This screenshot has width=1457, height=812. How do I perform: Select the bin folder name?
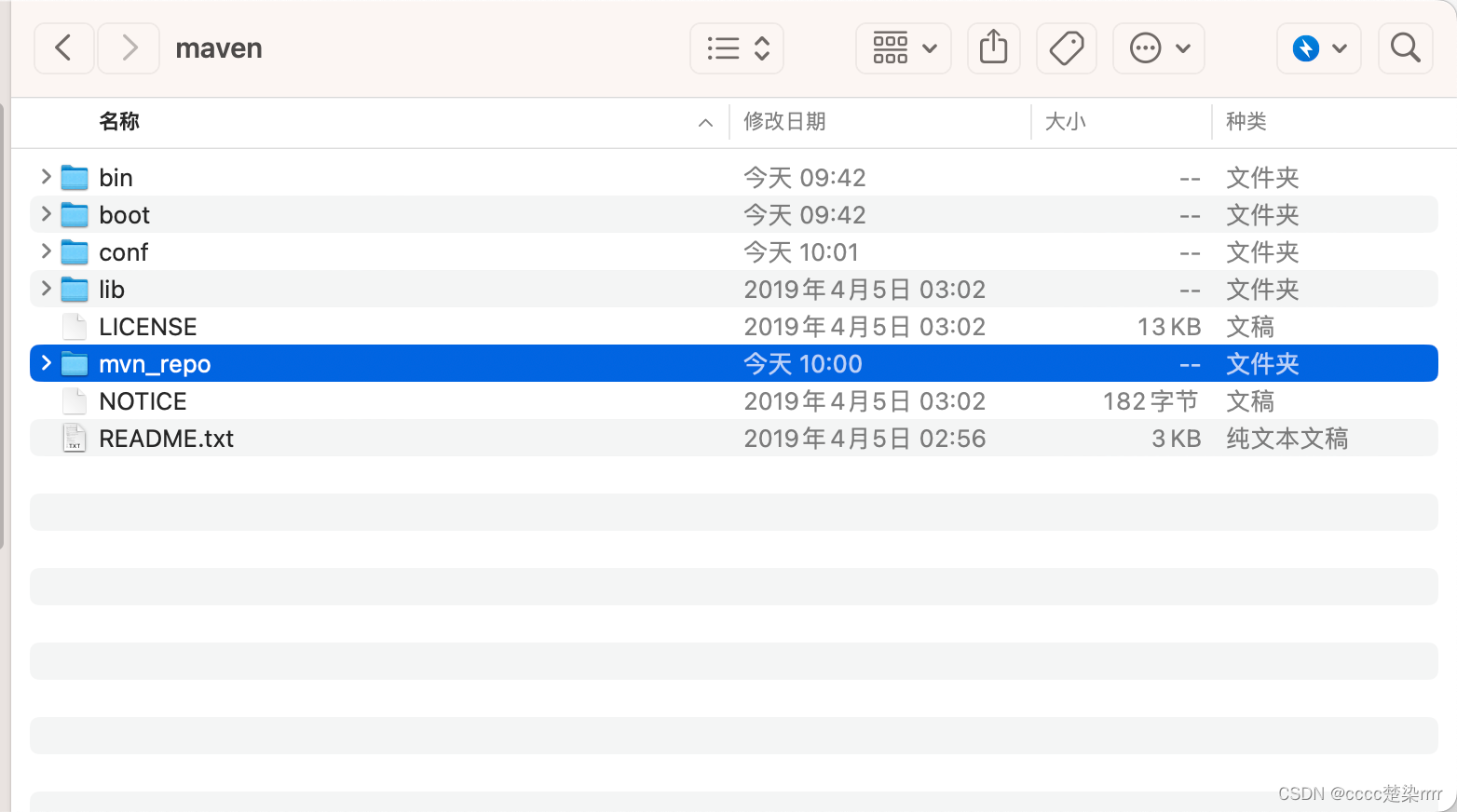116,177
